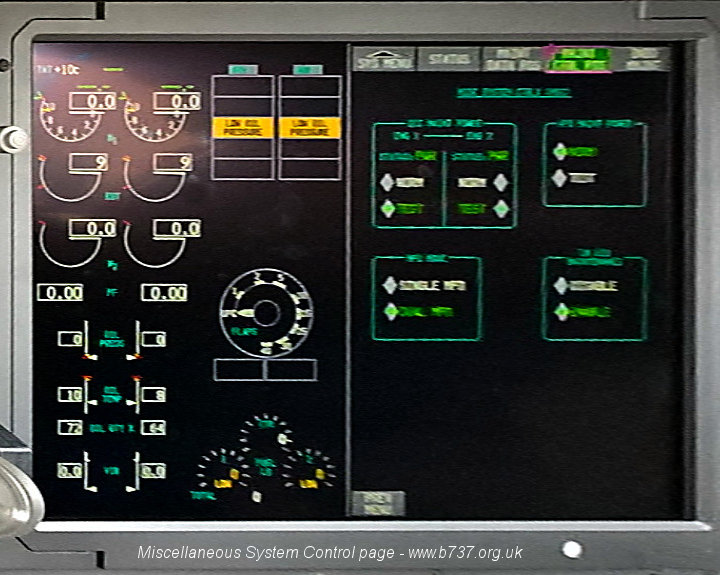The image size is (720, 575).
Task: Click the left LOW OIL PRESSURE alert
Action: coord(242,127)
